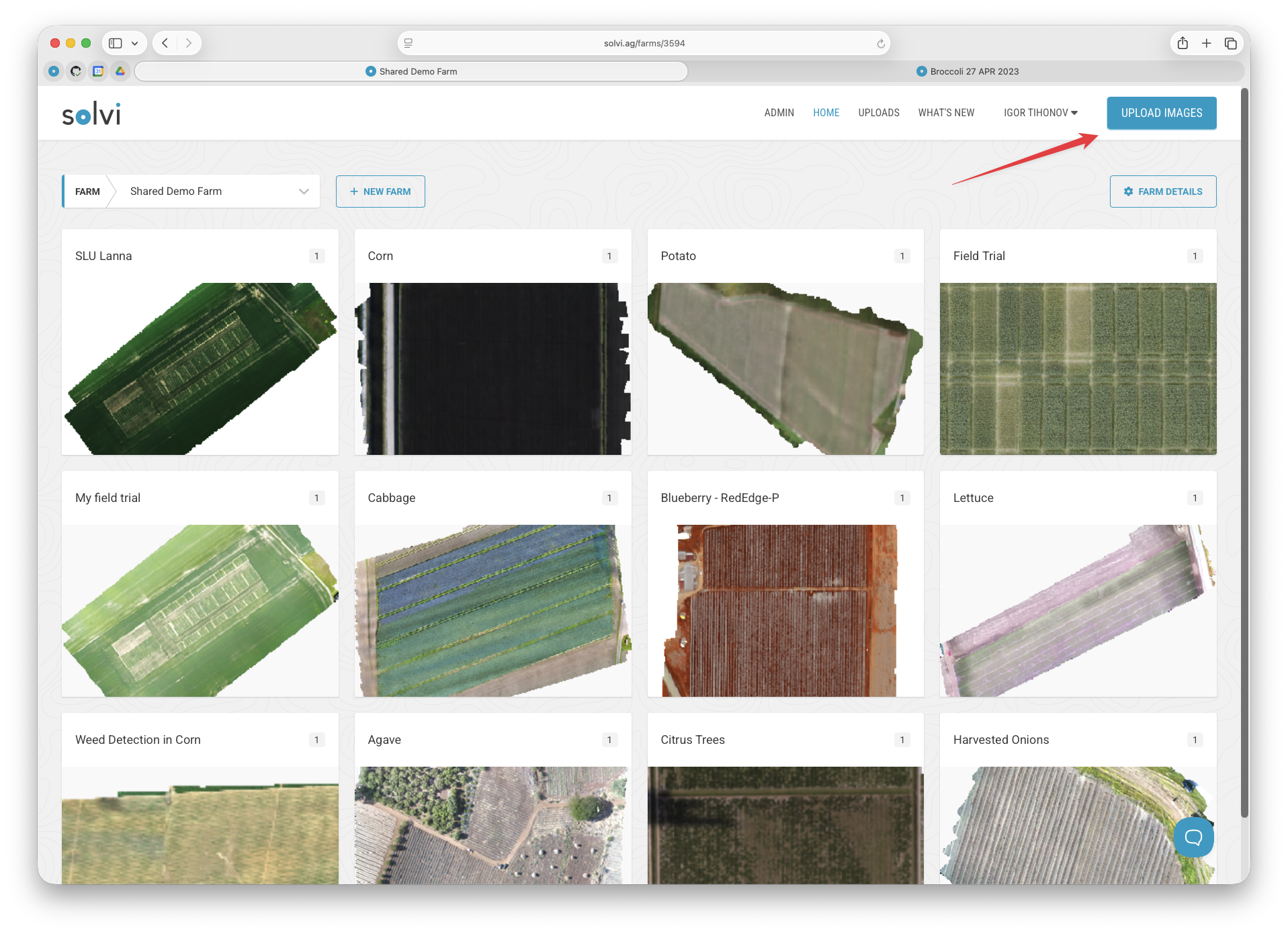Open pinned Google Calendar tab
The height and width of the screenshot is (934, 1288).
point(98,71)
